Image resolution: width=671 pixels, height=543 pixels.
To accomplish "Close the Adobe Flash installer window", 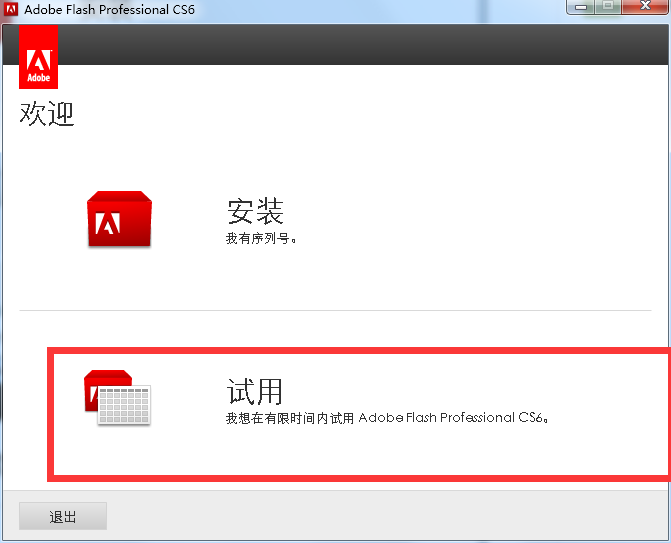I will [645, 7].
